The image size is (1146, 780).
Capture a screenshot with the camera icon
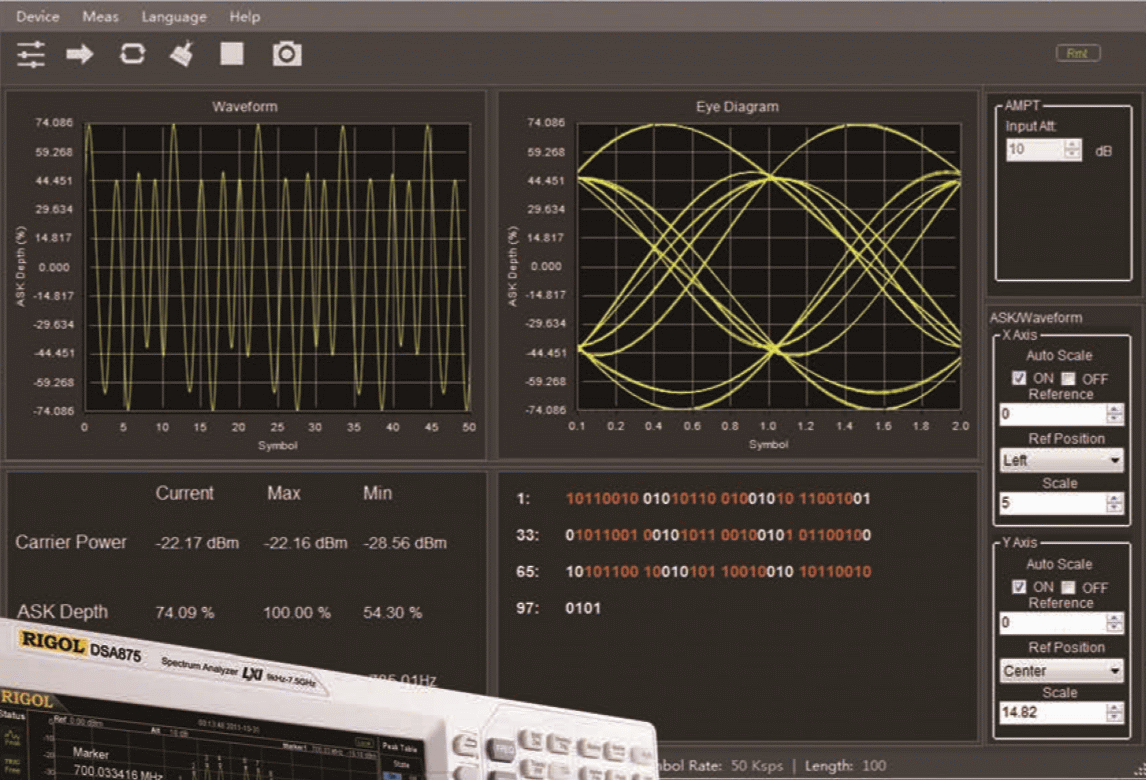point(287,54)
